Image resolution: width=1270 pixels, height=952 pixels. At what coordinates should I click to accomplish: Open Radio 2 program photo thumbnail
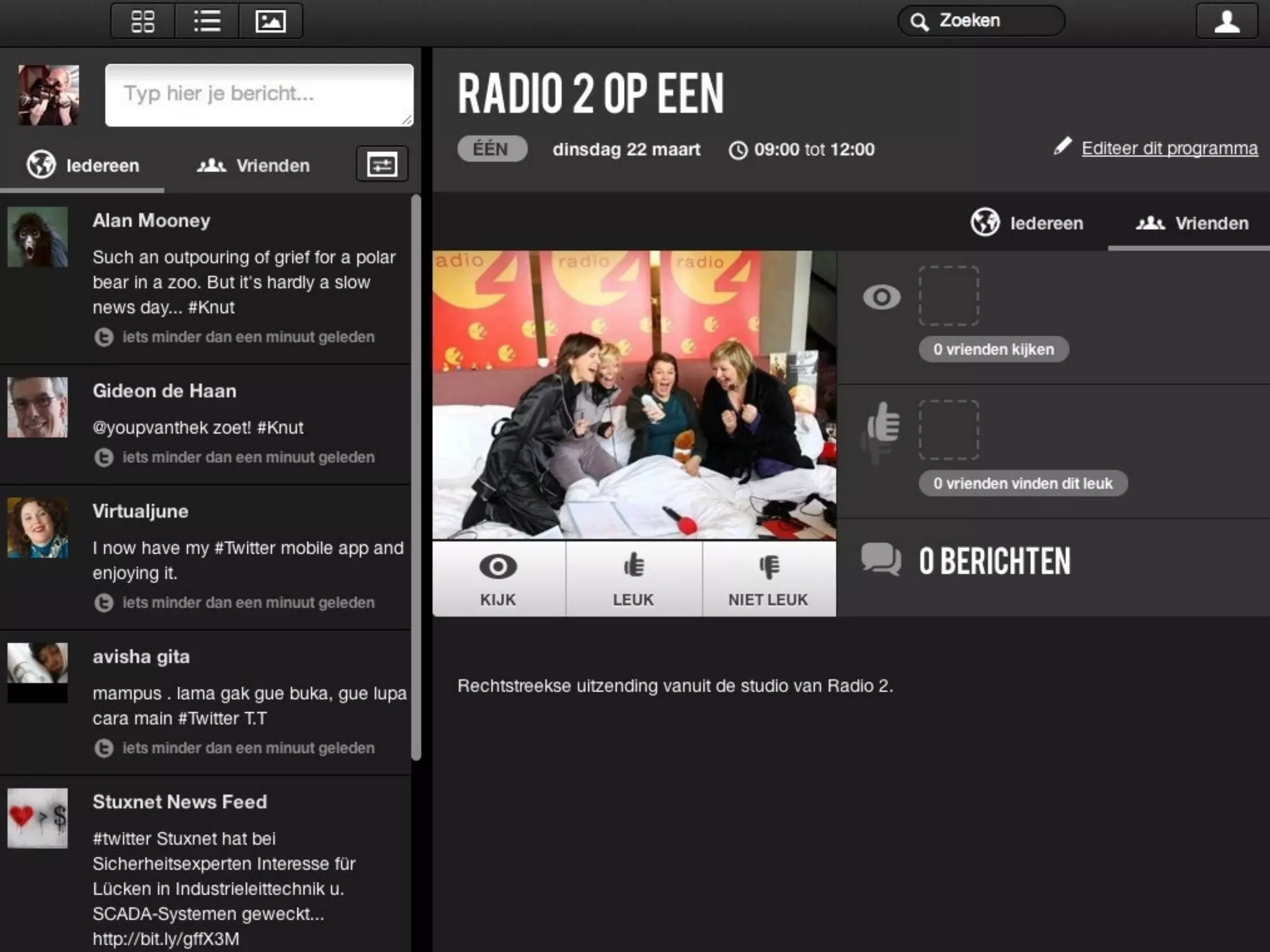click(634, 395)
